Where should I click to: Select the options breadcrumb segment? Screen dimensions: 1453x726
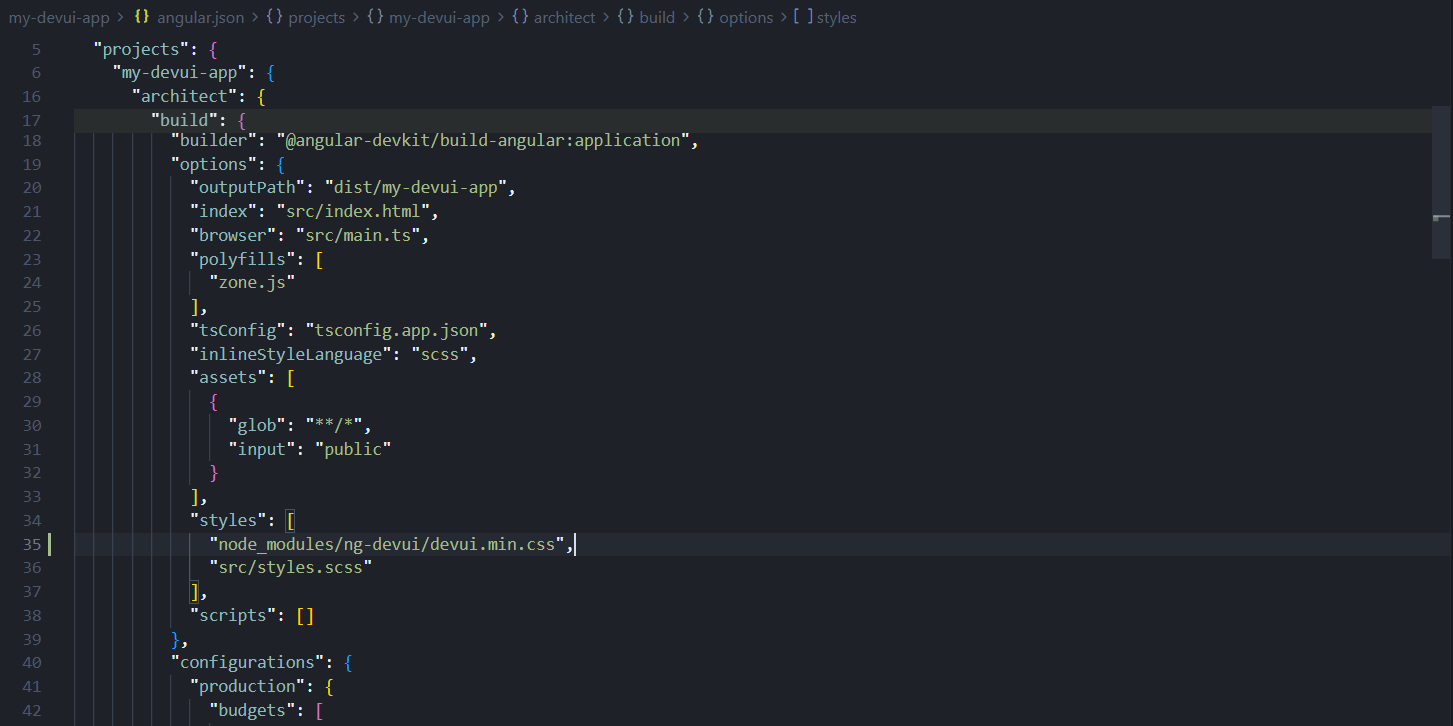coord(746,17)
